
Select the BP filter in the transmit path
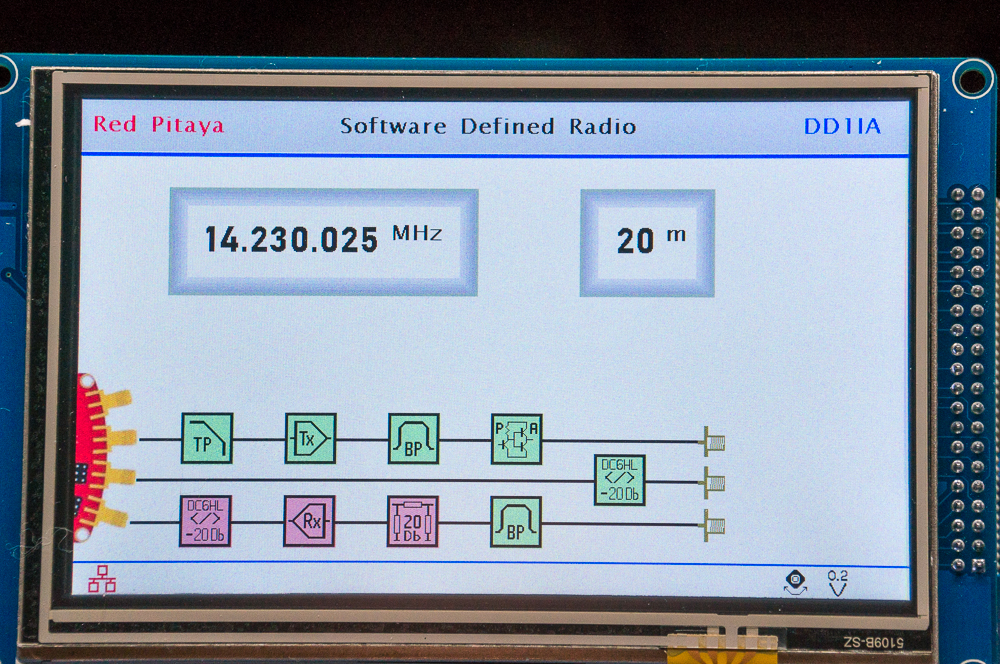pyautogui.click(x=414, y=439)
